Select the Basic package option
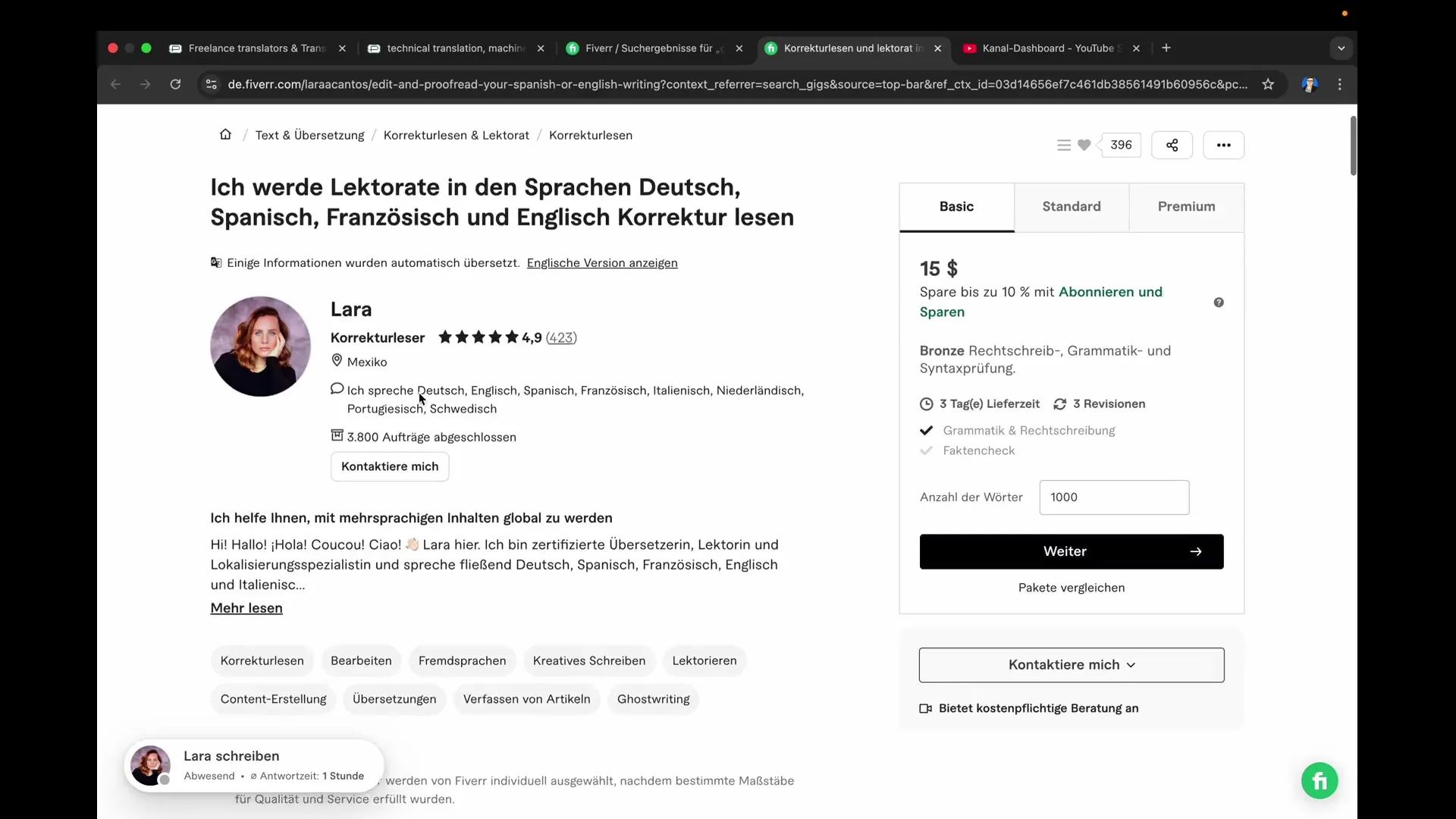This screenshot has width=1456, height=819. point(956,206)
